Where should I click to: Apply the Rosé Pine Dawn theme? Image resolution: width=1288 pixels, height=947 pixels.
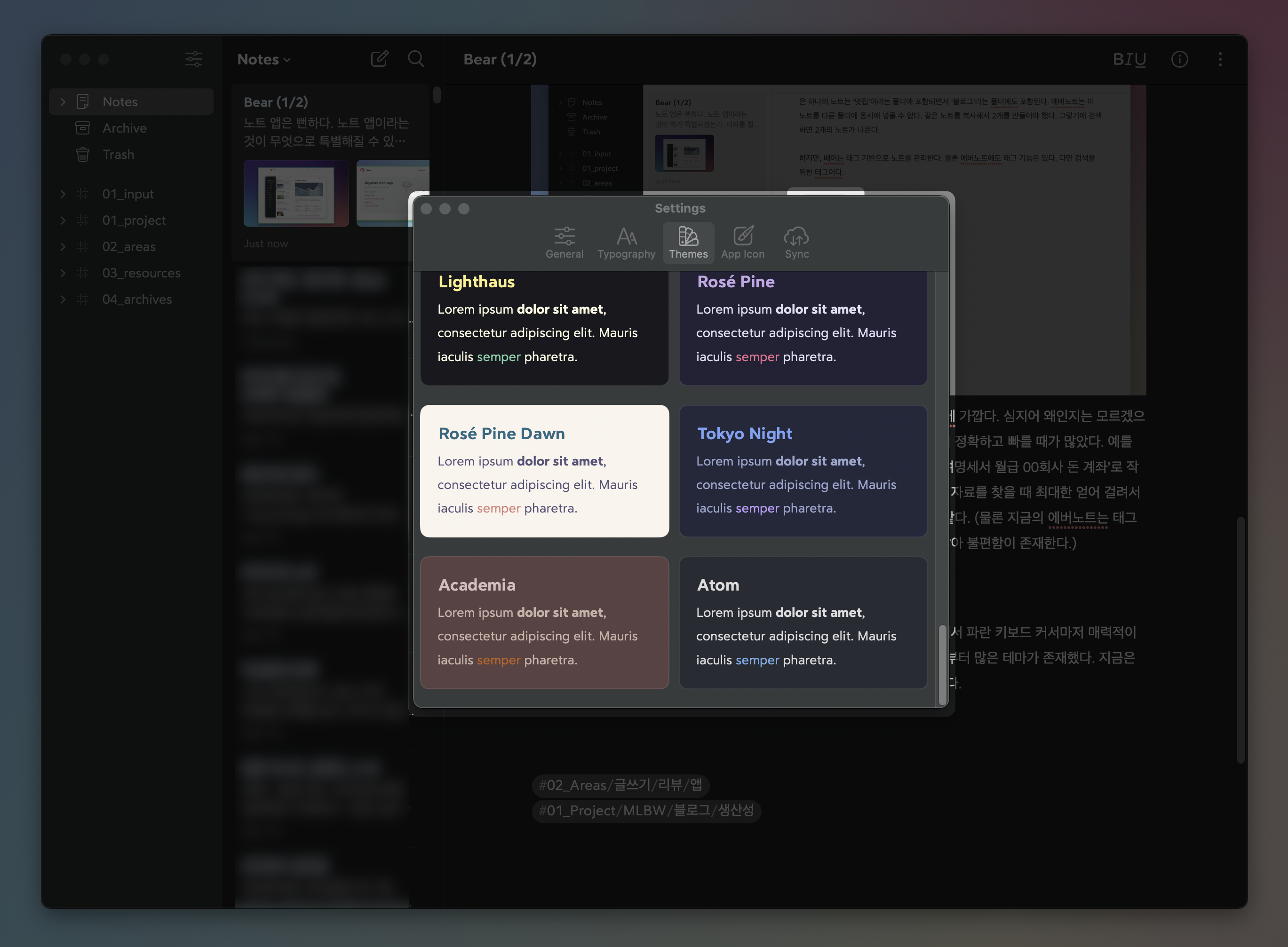pos(544,471)
